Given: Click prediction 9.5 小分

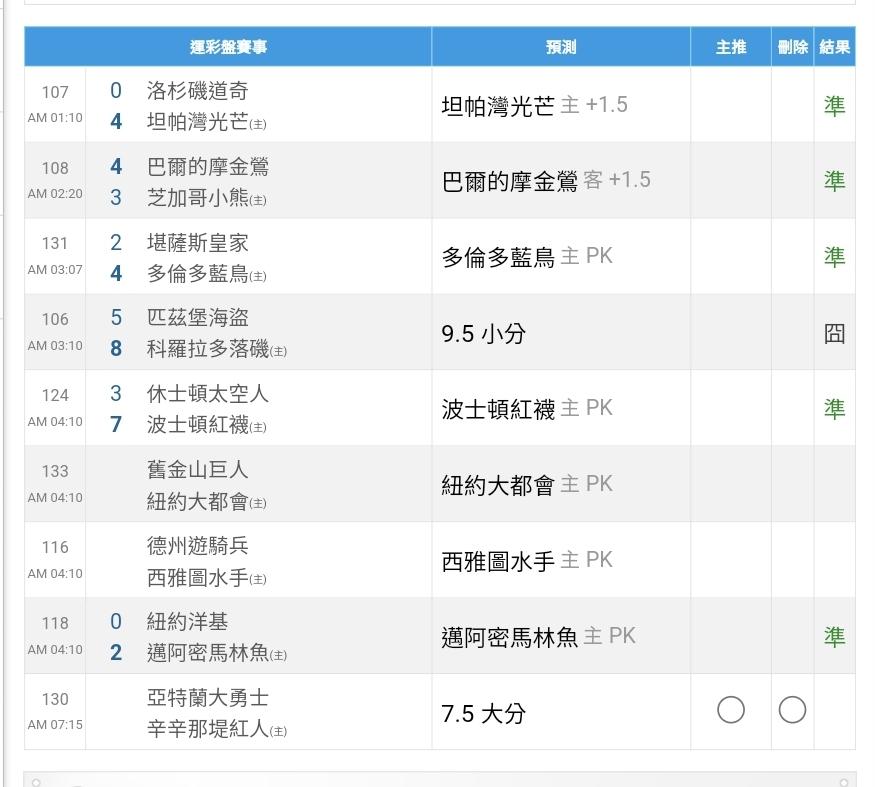Looking at the screenshot, I should click(483, 334).
